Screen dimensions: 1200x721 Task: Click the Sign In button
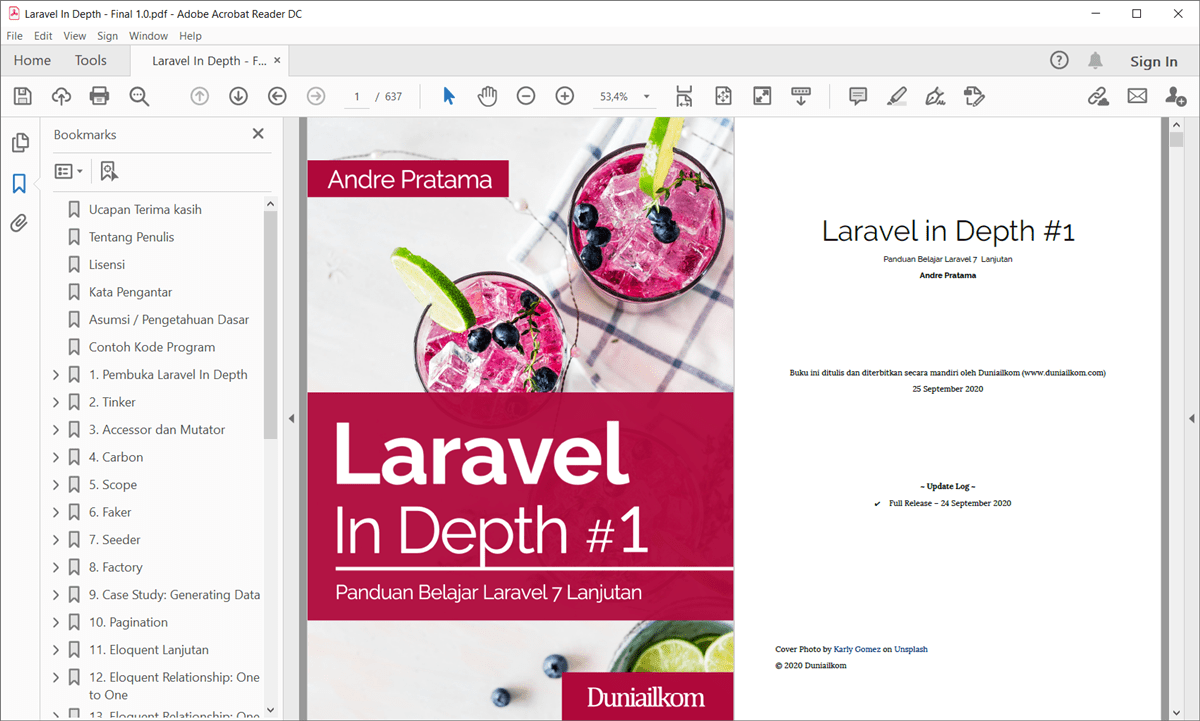tap(1154, 61)
